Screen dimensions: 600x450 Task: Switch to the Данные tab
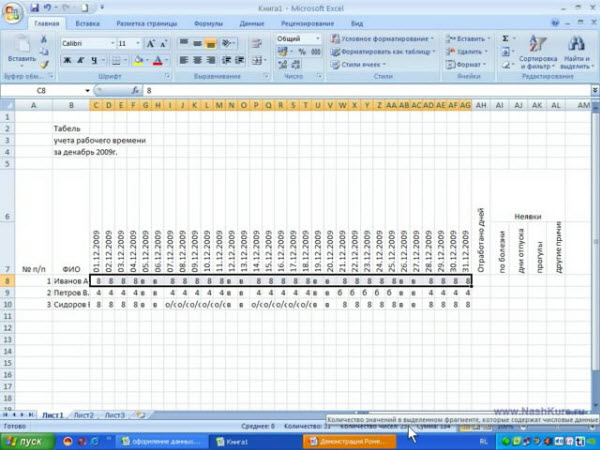click(x=252, y=23)
